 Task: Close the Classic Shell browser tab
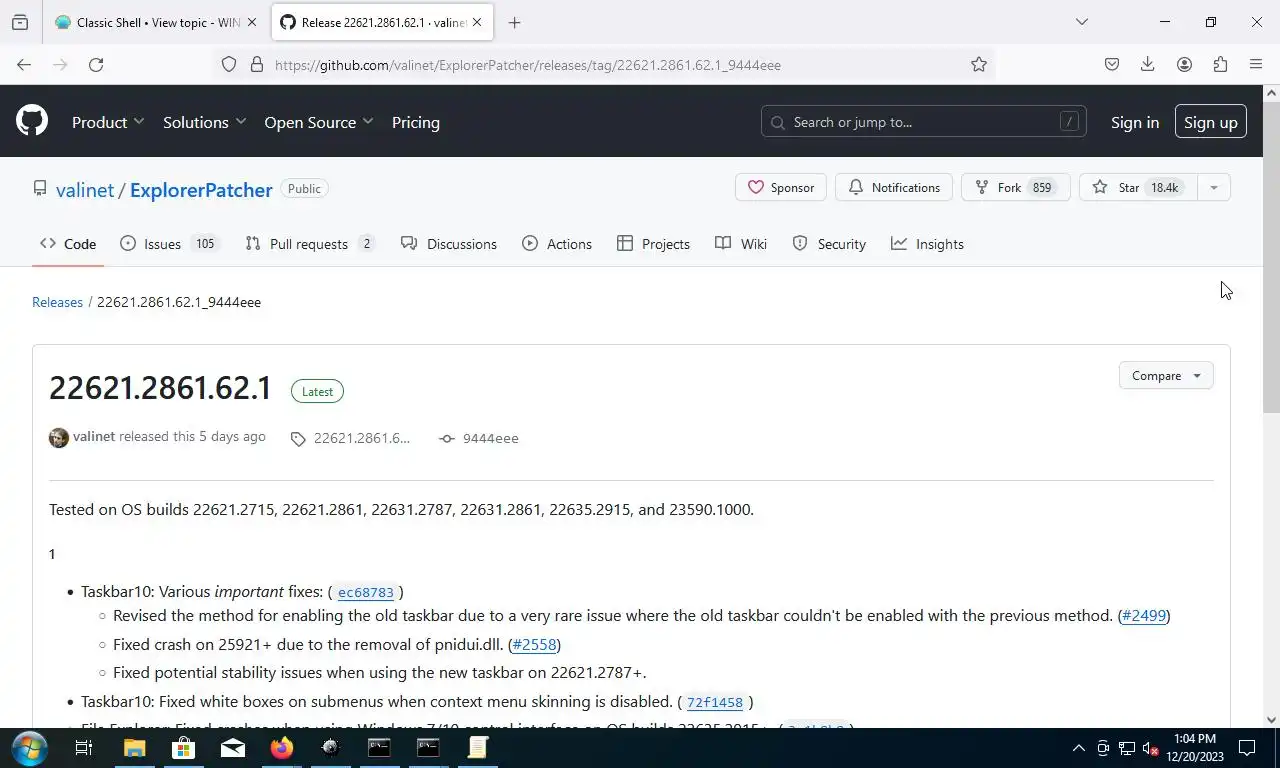pos(252,22)
